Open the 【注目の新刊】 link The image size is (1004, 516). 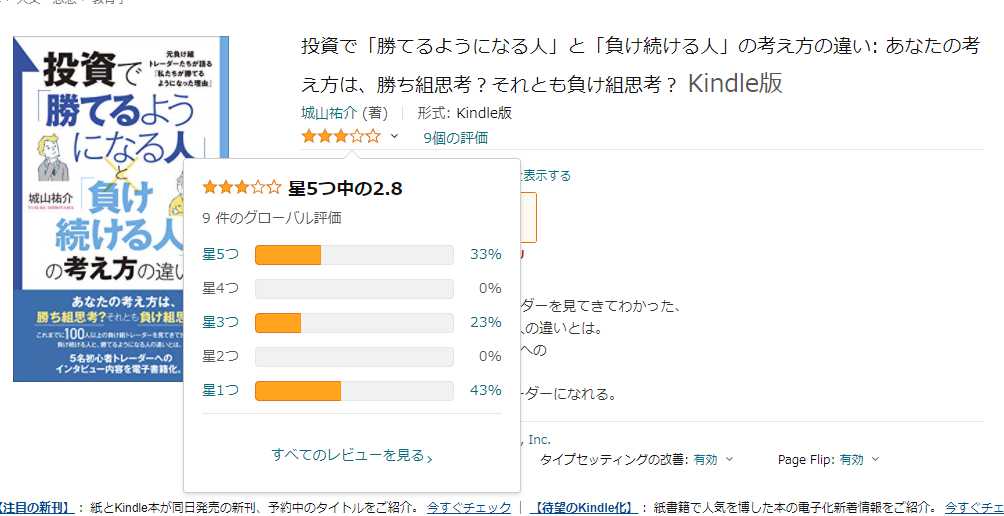pyautogui.click(x=36, y=508)
